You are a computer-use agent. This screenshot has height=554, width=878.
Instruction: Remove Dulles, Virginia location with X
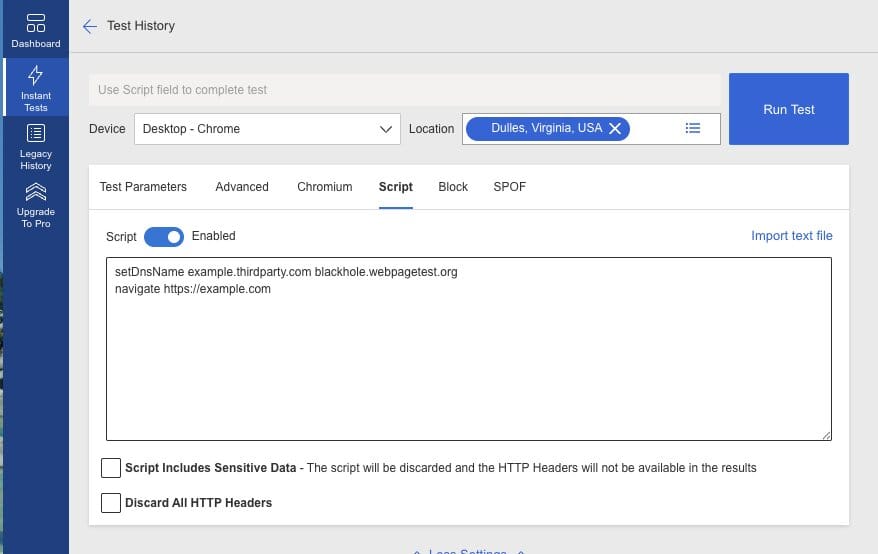[x=615, y=129]
